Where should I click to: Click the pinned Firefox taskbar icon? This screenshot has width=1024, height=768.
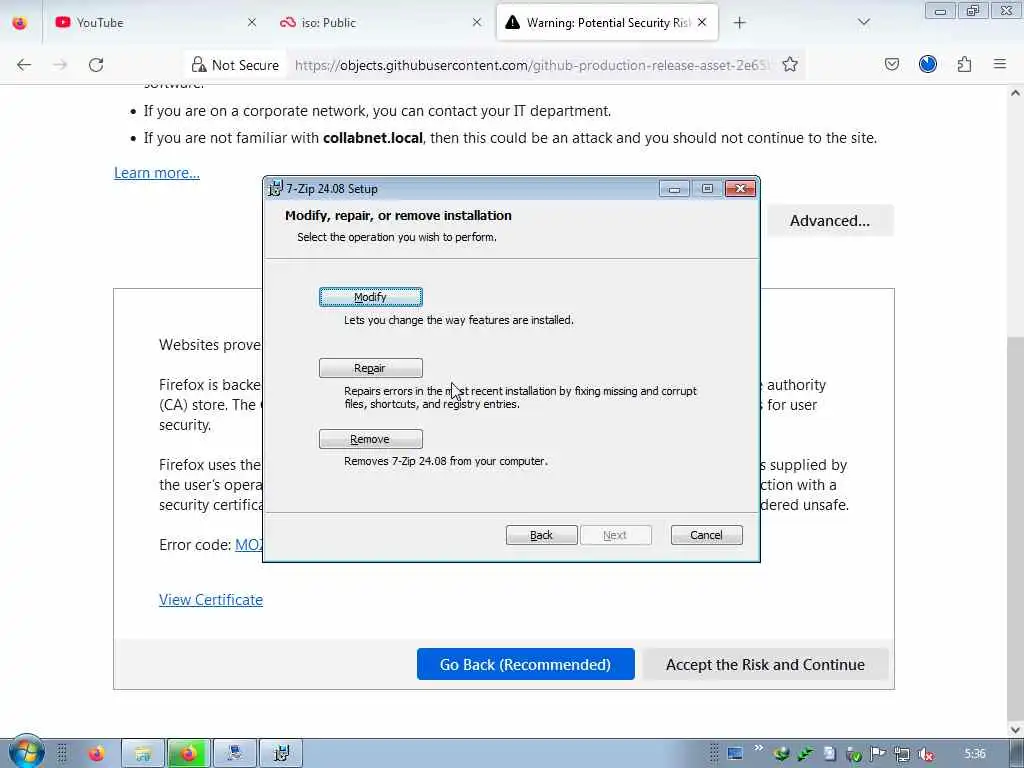(x=97, y=754)
